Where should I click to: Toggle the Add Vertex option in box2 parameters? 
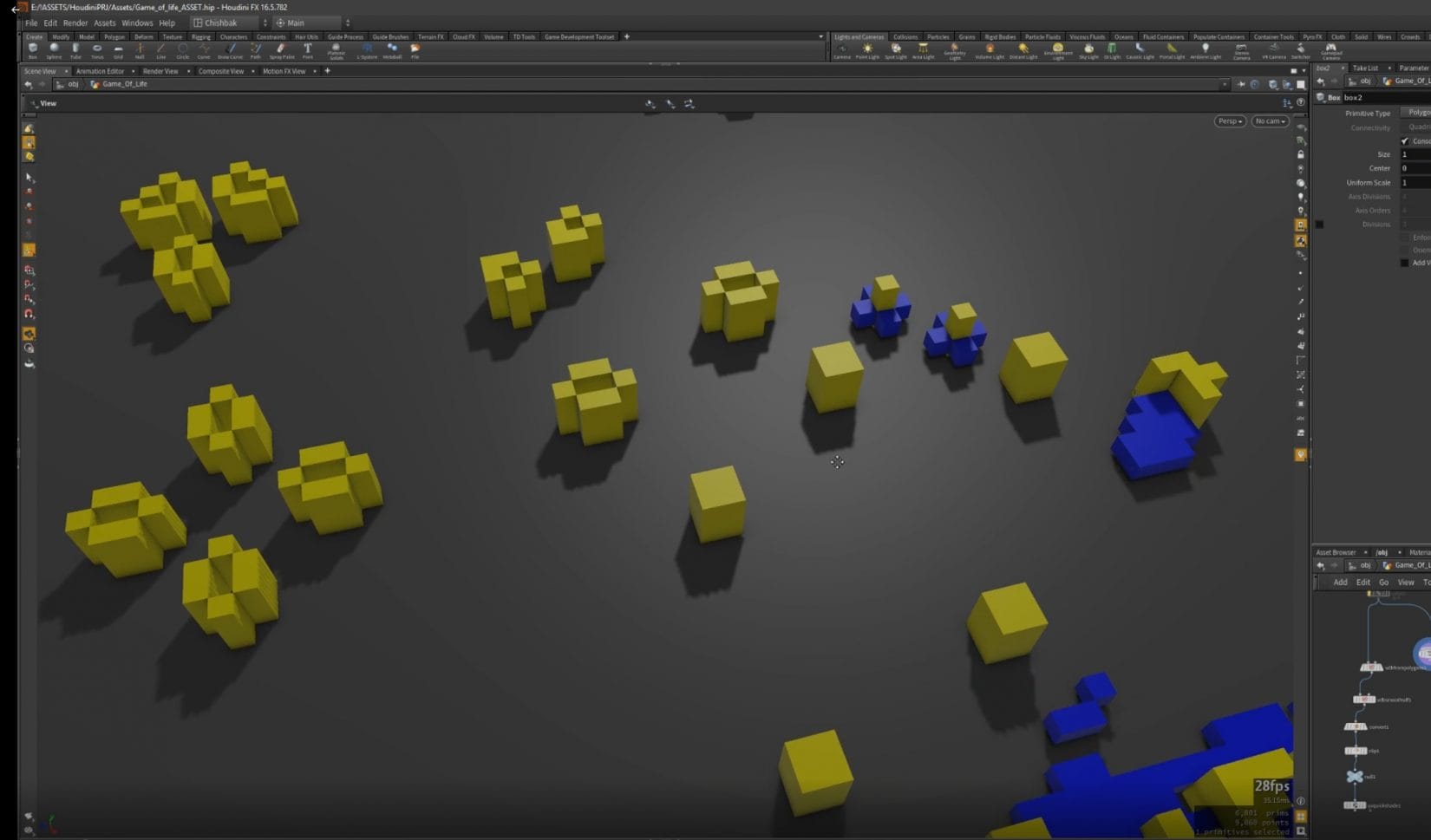(x=1404, y=263)
